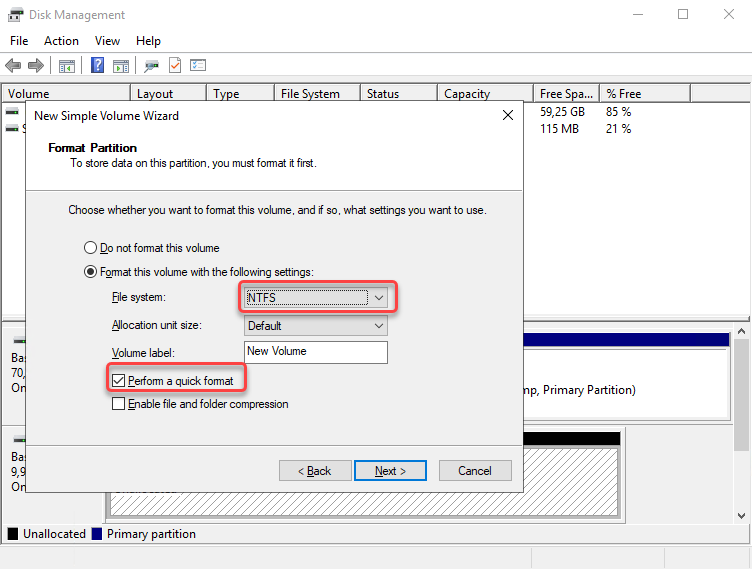Click the Connect disk drive toolbar icon
The image size is (752, 569).
click(x=151, y=66)
